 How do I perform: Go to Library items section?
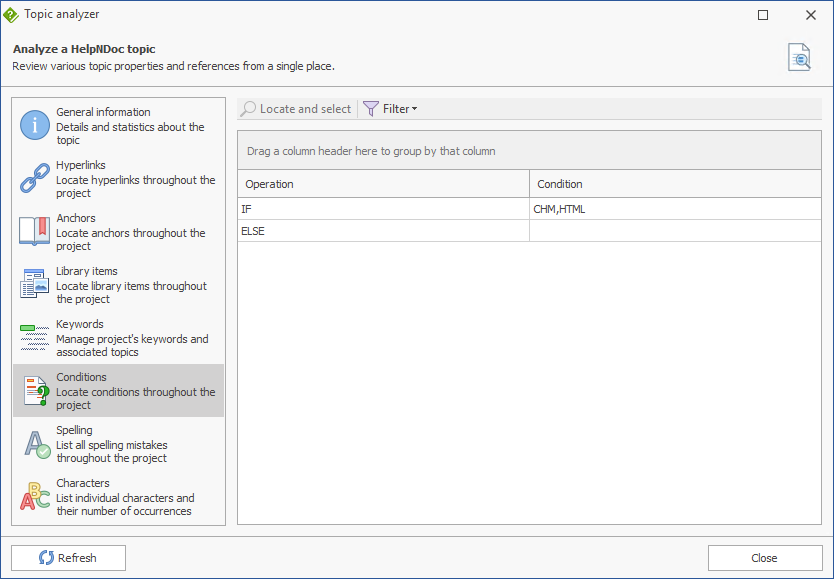click(118, 284)
